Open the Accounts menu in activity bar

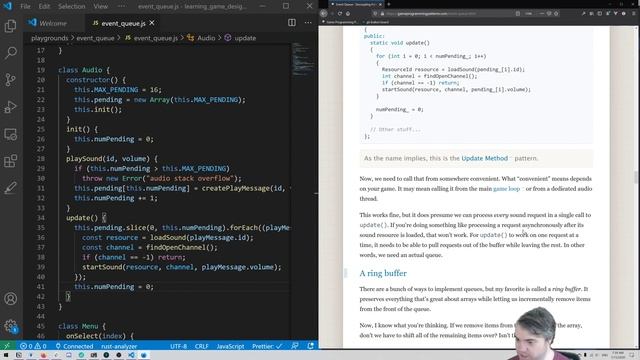(10, 299)
